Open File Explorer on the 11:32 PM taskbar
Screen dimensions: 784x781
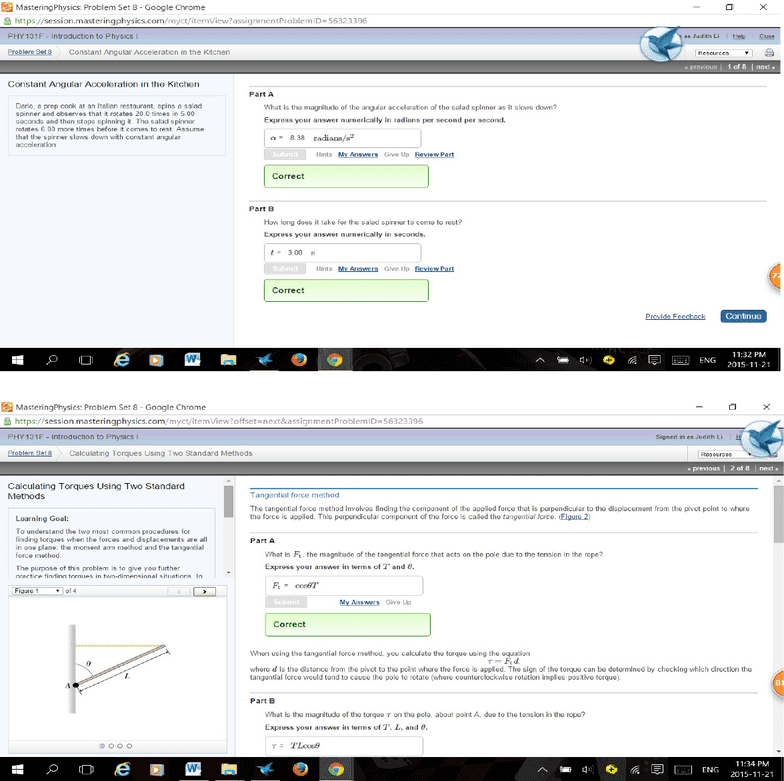click(228, 360)
